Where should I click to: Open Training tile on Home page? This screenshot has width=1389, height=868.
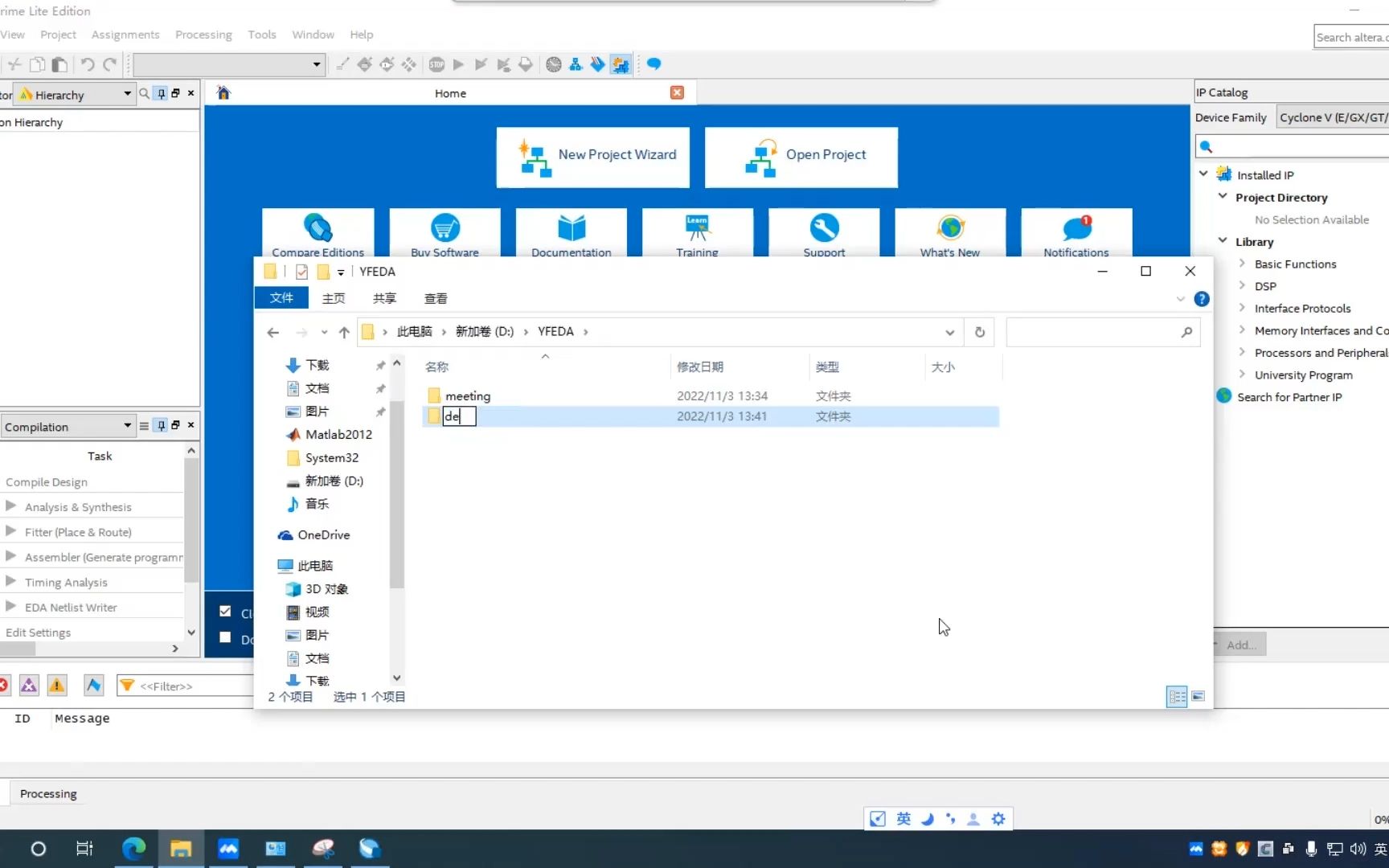click(x=698, y=233)
